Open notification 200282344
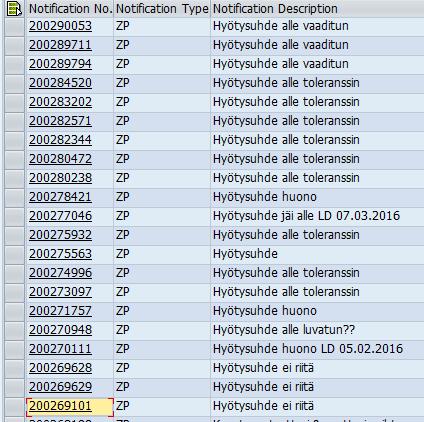This screenshot has height=422, width=424. (x=60, y=140)
